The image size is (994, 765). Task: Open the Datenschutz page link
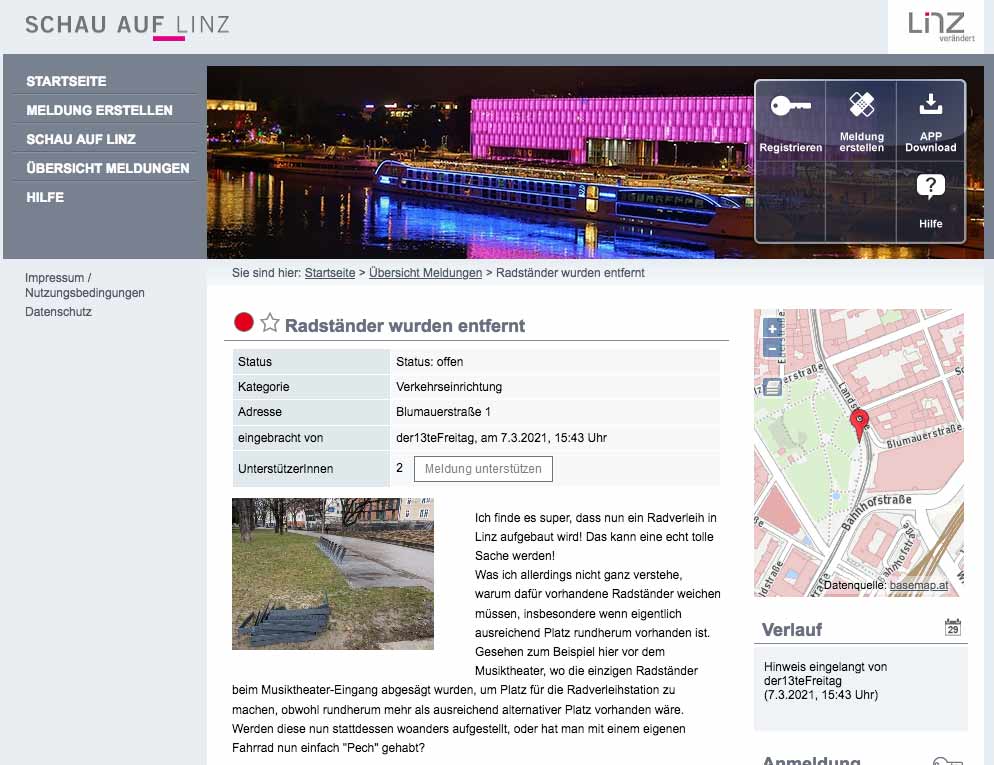(x=58, y=312)
